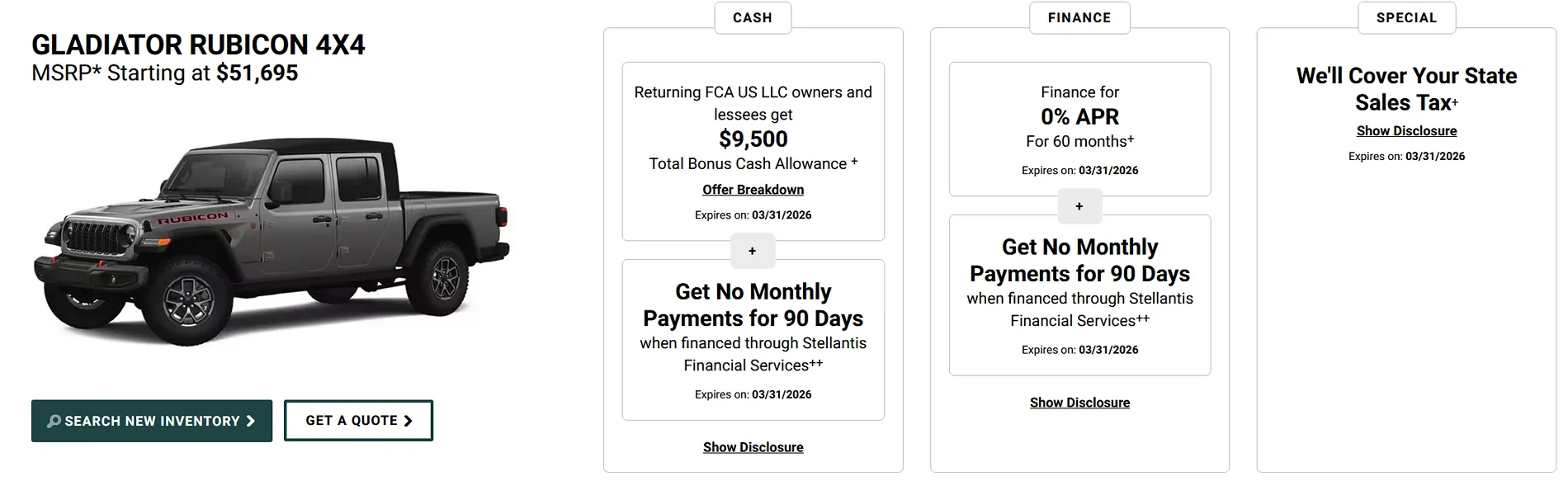Click No Monthly Payments card in Finance column
Viewport: 1568px width, 495px height.
pos(1079,295)
